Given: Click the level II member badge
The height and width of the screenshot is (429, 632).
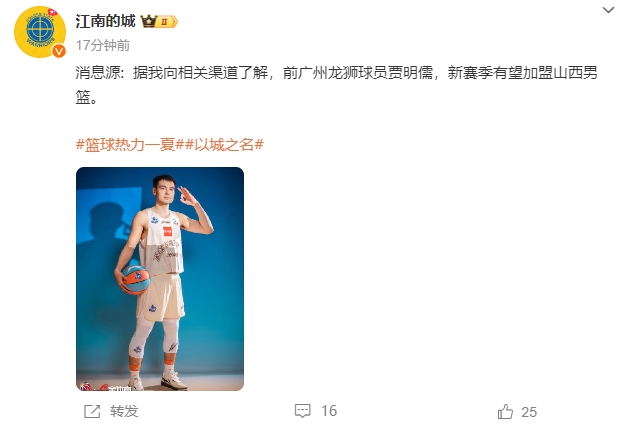Looking at the screenshot, I should (x=166, y=21).
